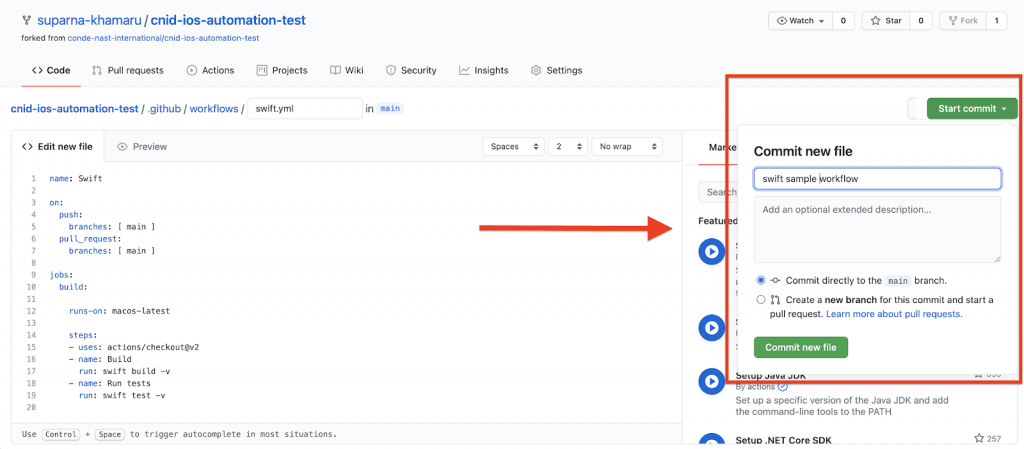The width and height of the screenshot is (1024, 449).
Task: Click the fork count showing 1
Action: pos(996,21)
